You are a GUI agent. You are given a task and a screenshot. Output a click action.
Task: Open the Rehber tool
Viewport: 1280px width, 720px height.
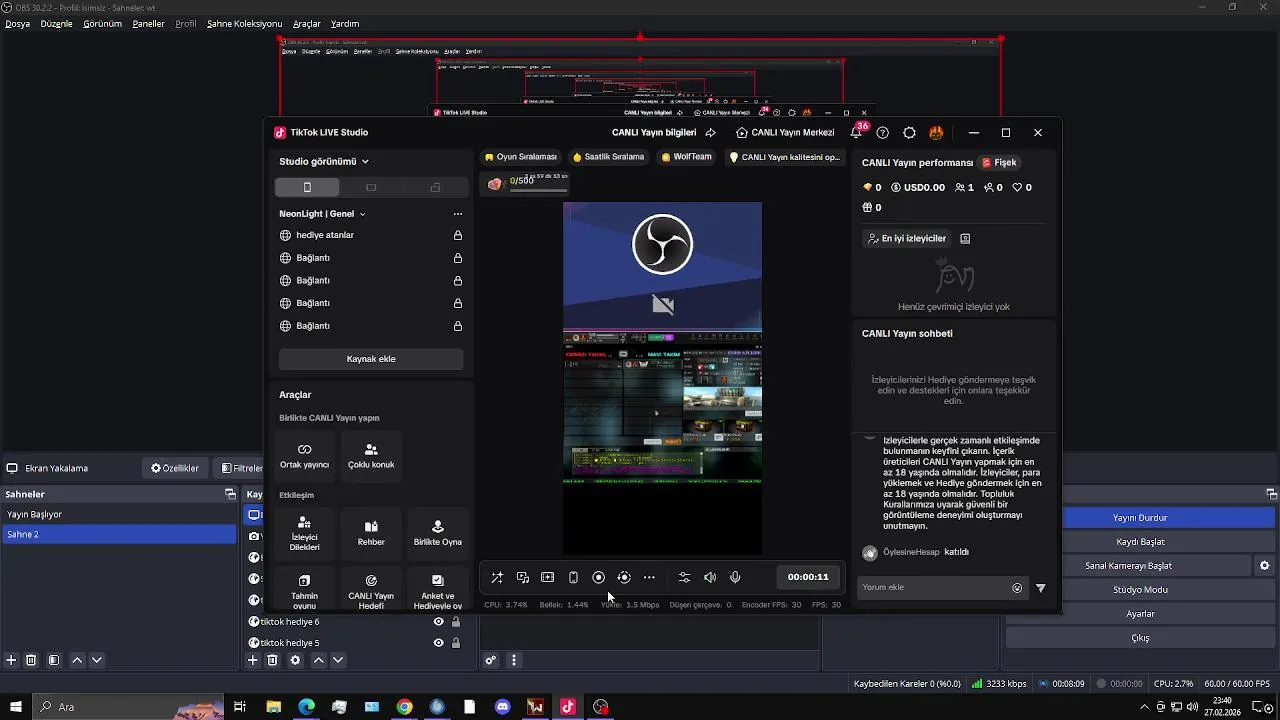[371, 534]
